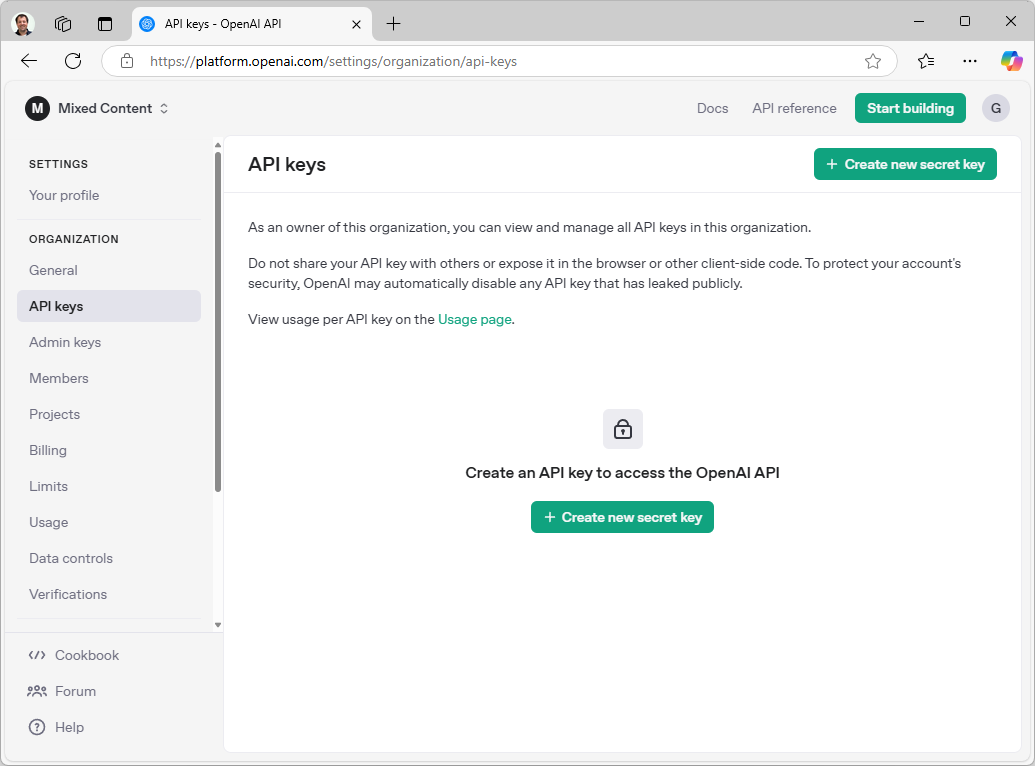This screenshot has height=766, width=1035.
Task: Click the sidebar scrollbar up arrow
Action: pos(218,145)
